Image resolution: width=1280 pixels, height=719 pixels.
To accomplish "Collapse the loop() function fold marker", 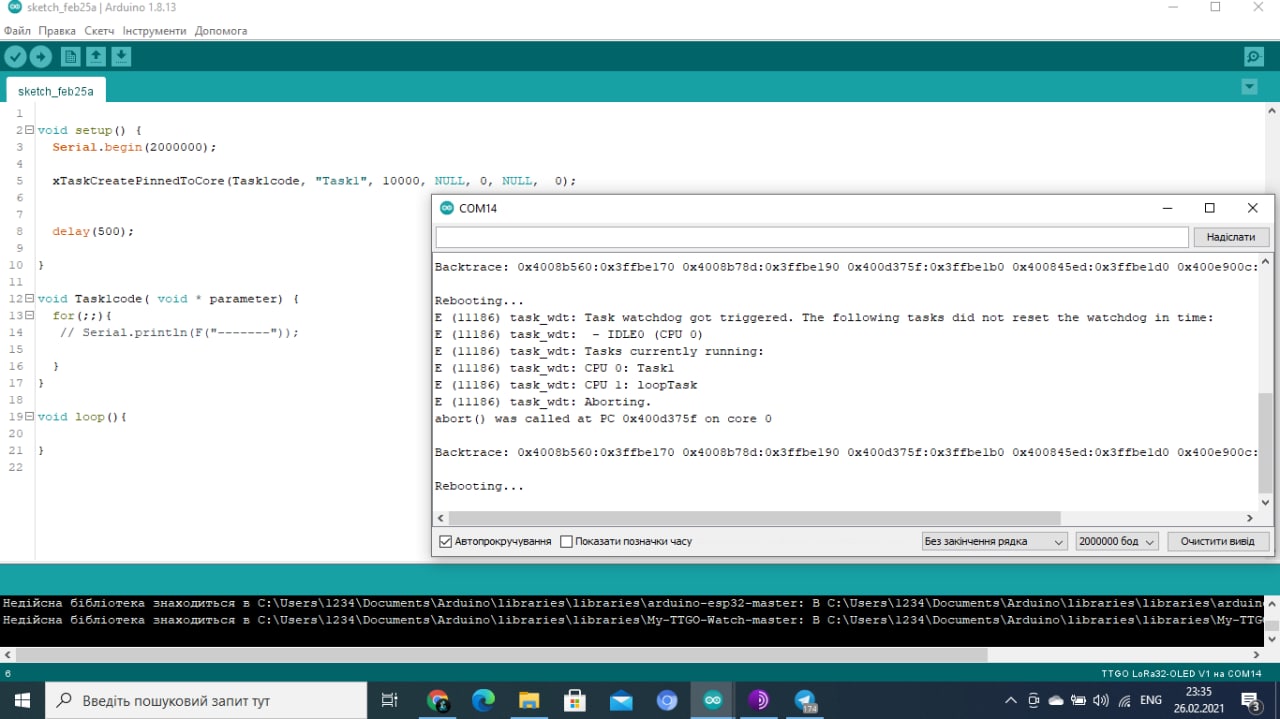I will 29,416.
